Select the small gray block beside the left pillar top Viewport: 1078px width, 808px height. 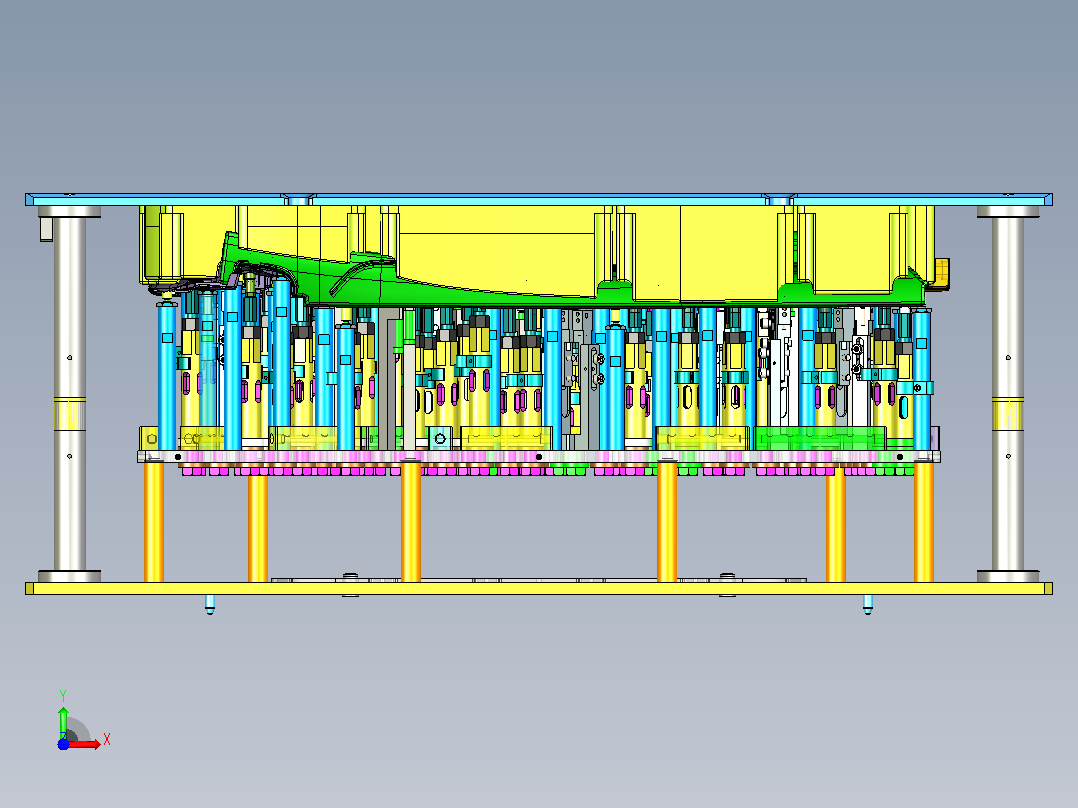coord(46,229)
